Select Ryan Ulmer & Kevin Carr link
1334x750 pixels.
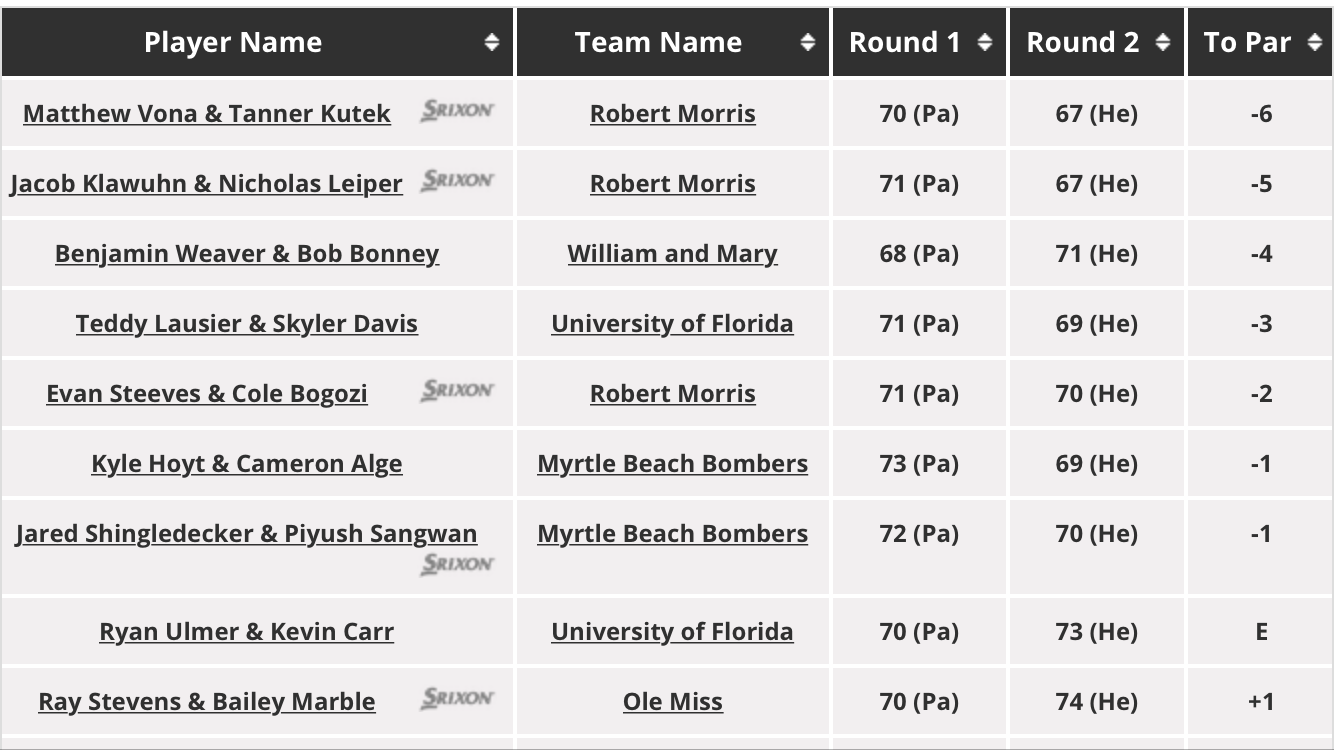(247, 632)
